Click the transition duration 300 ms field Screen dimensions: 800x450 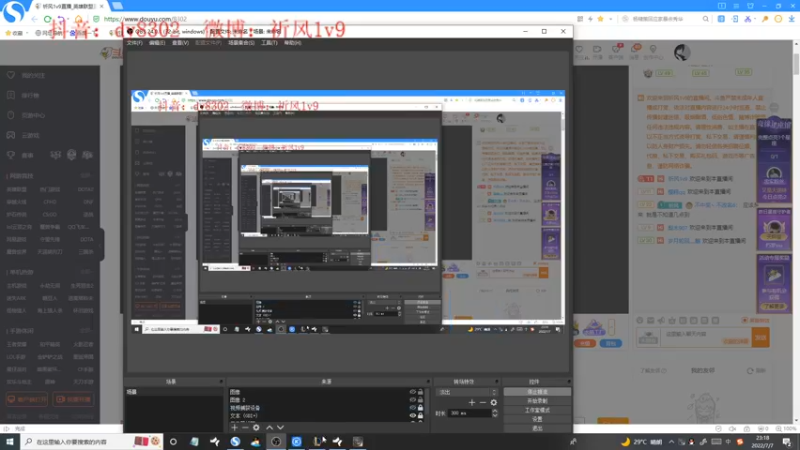point(469,413)
